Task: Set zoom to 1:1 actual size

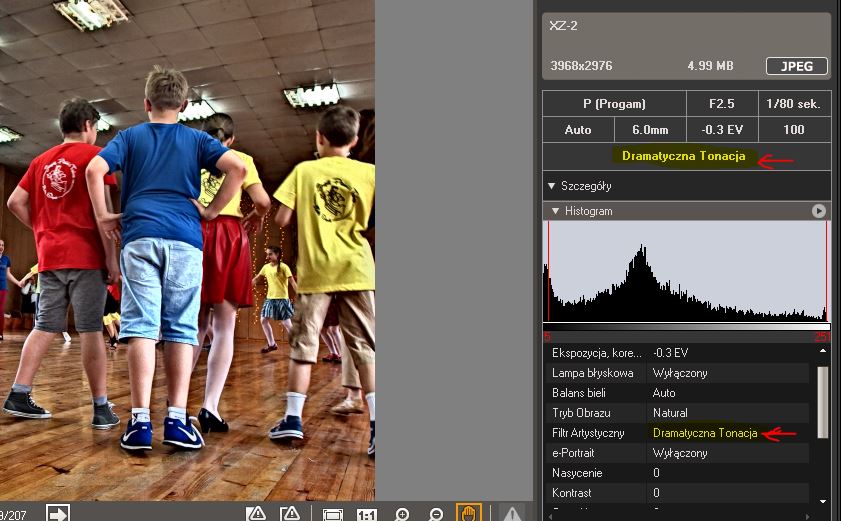Action: click(x=367, y=514)
